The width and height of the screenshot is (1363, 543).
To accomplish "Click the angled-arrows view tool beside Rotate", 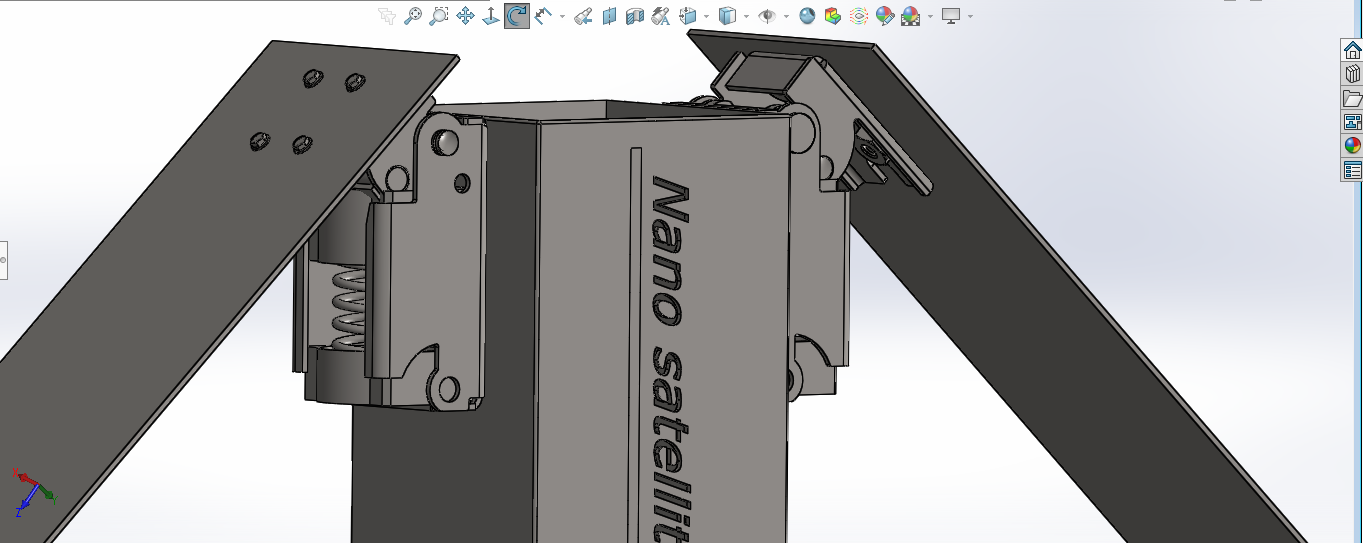I will 544,16.
